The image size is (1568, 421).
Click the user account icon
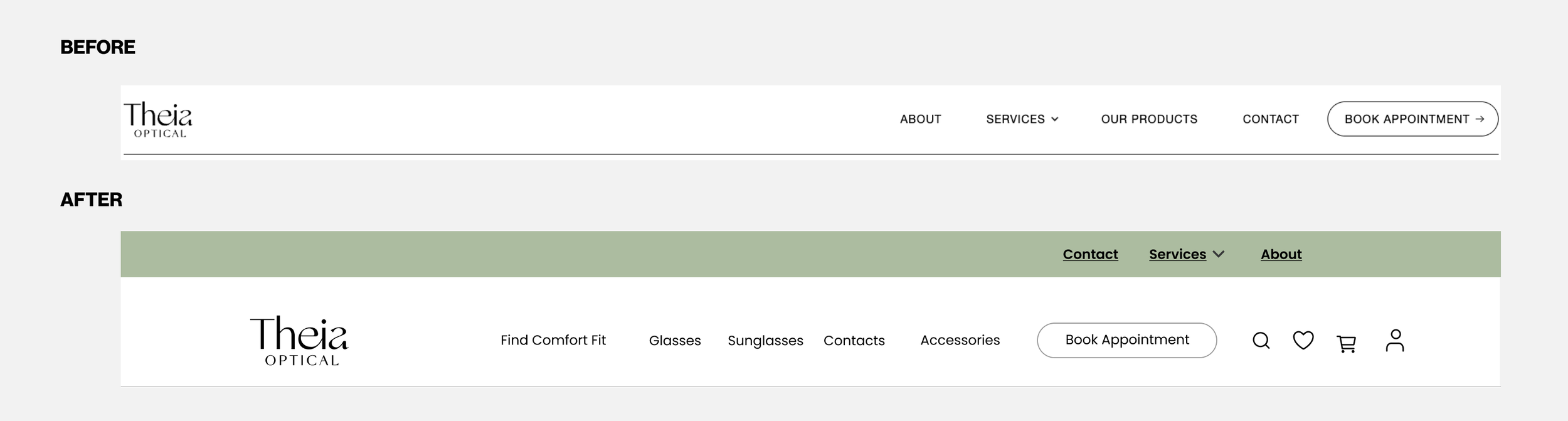pos(1395,341)
